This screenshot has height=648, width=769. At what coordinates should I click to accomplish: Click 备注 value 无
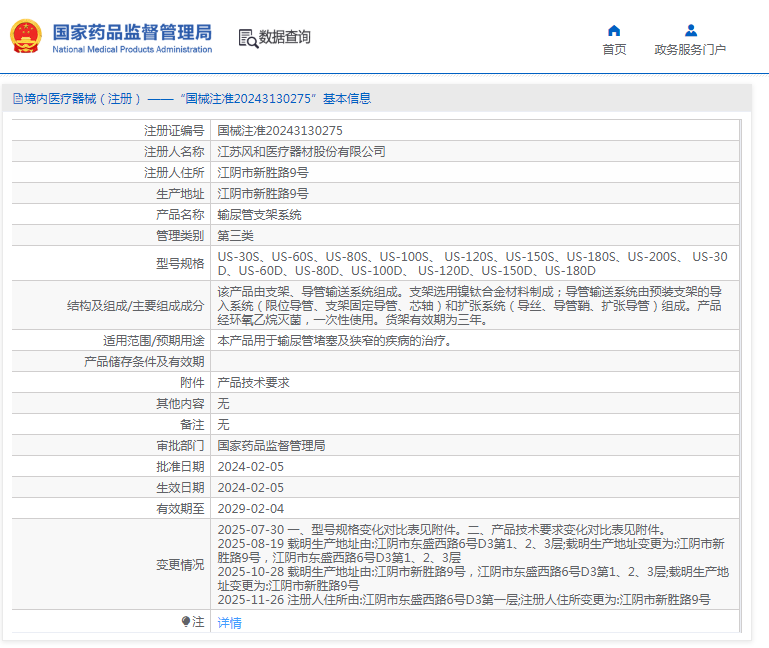click(223, 425)
